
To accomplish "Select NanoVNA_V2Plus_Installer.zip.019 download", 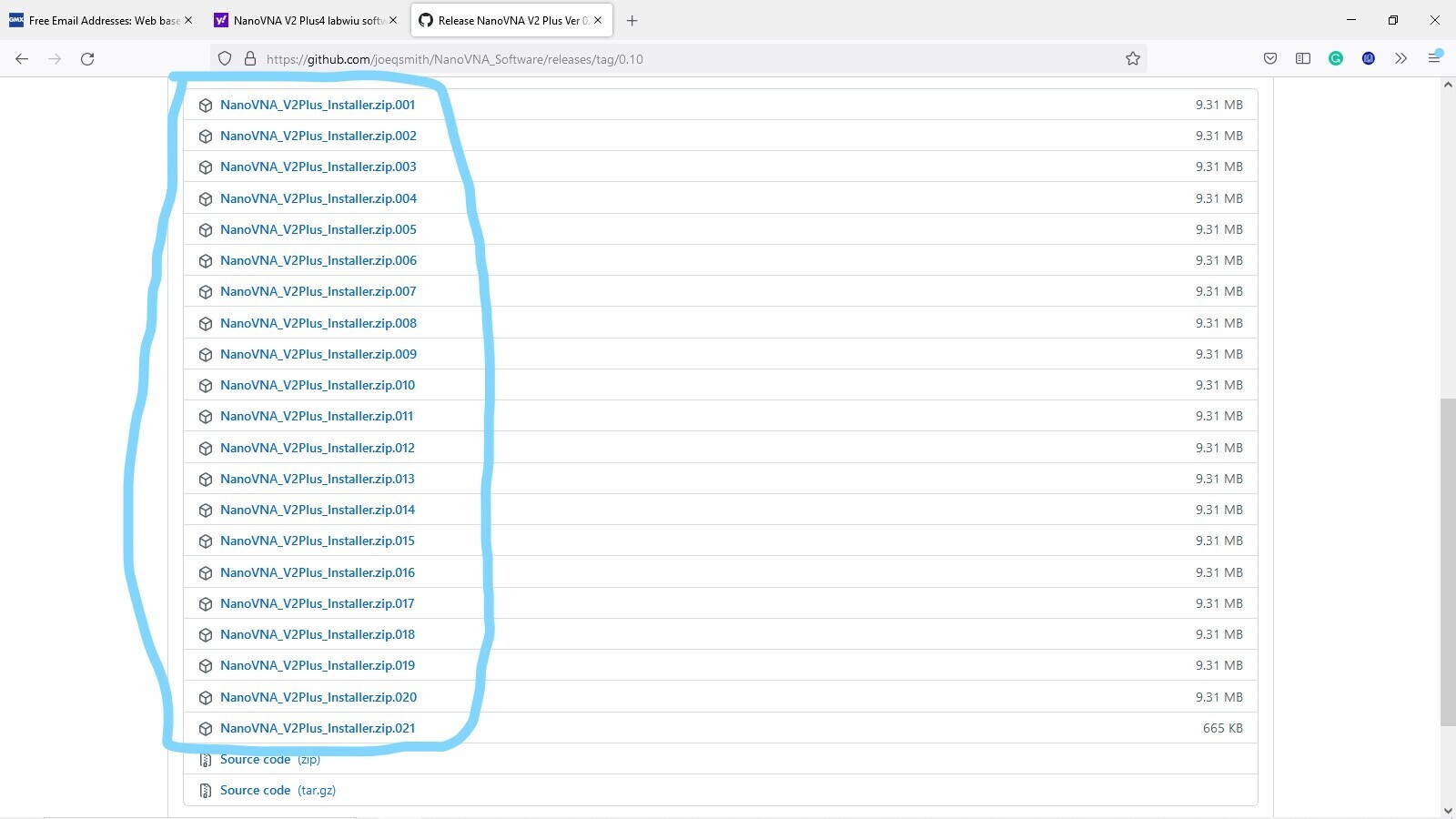I will click(x=318, y=665).
